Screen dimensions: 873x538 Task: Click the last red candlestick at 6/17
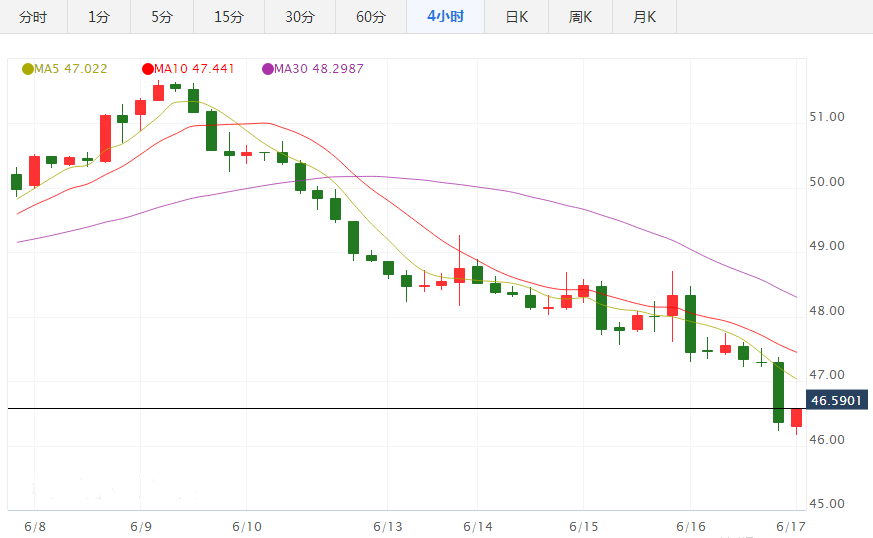point(796,418)
